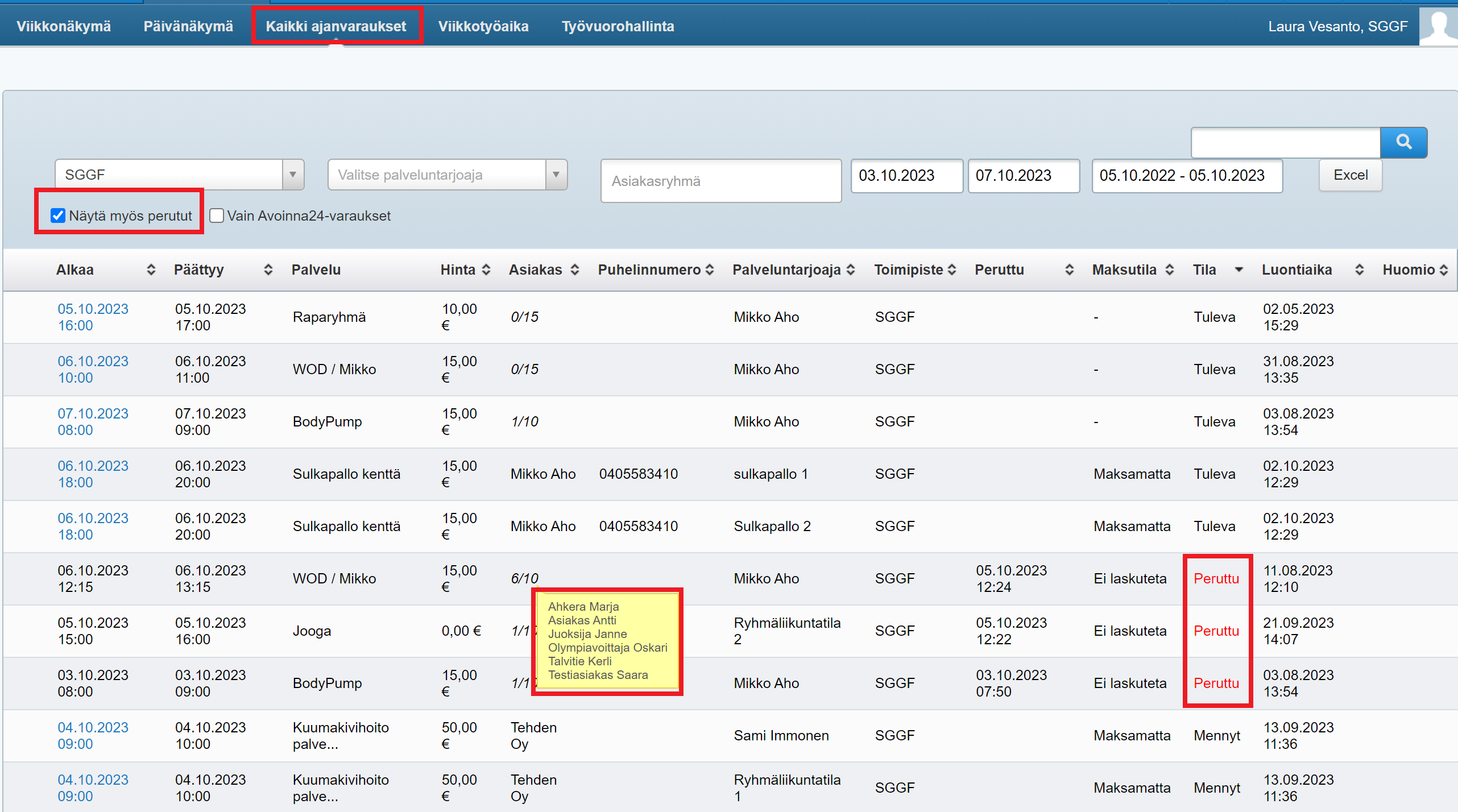The height and width of the screenshot is (812, 1458).
Task: Click the 03.10.2023 start date field
Action: [x=906, y=176]
